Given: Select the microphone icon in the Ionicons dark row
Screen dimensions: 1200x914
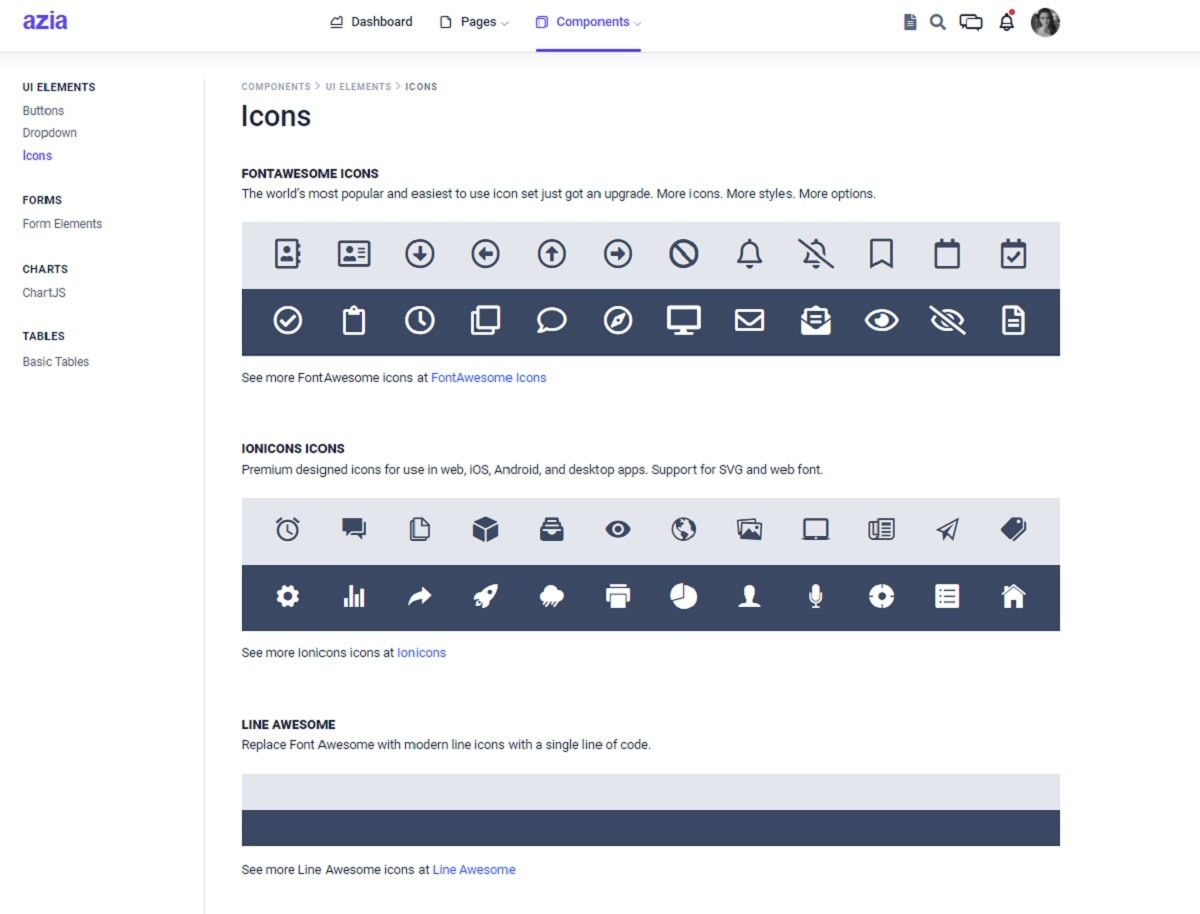Looking at the screenshot, I should click(x=815, y=596).
